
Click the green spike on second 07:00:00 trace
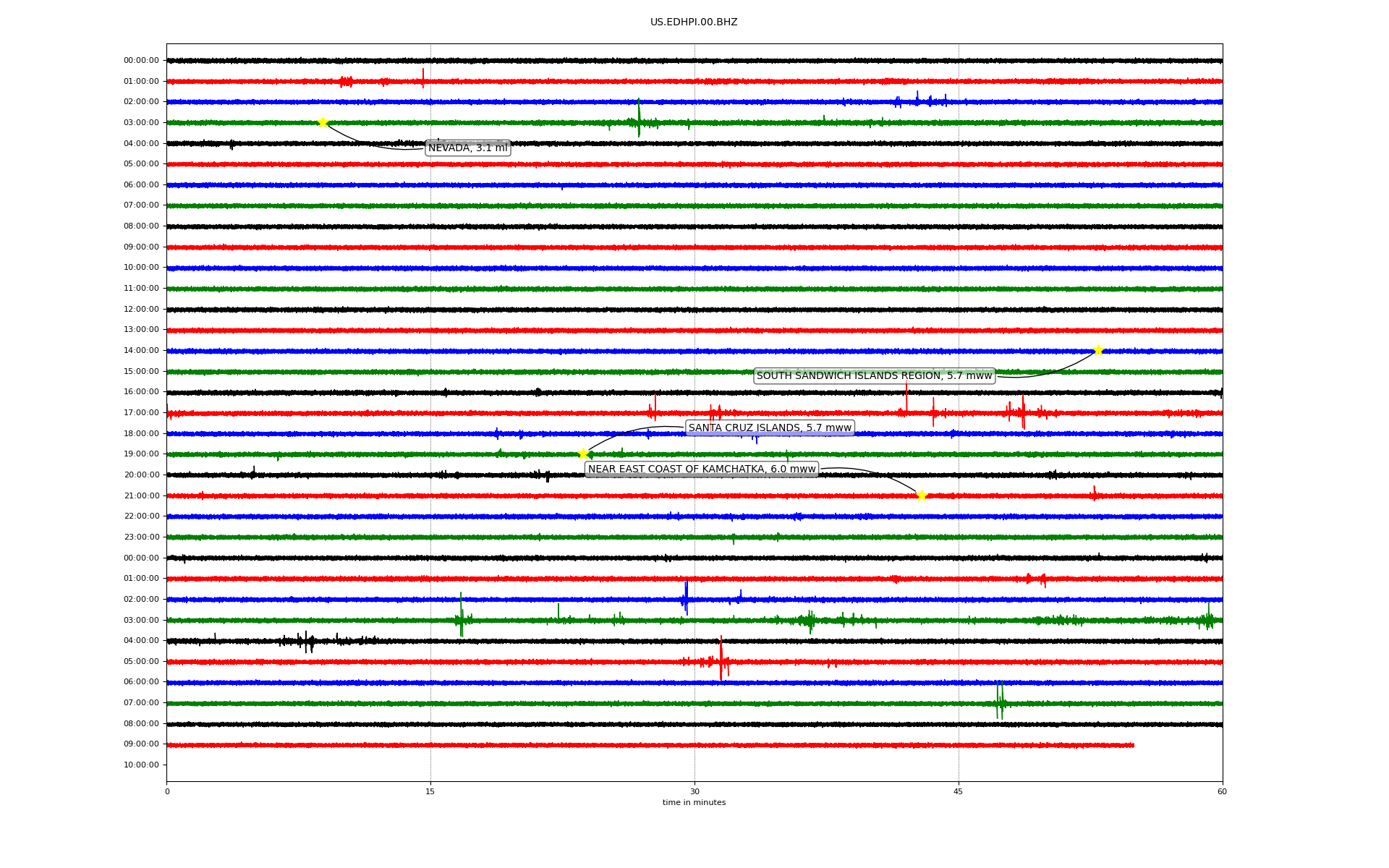click(999, 699)
